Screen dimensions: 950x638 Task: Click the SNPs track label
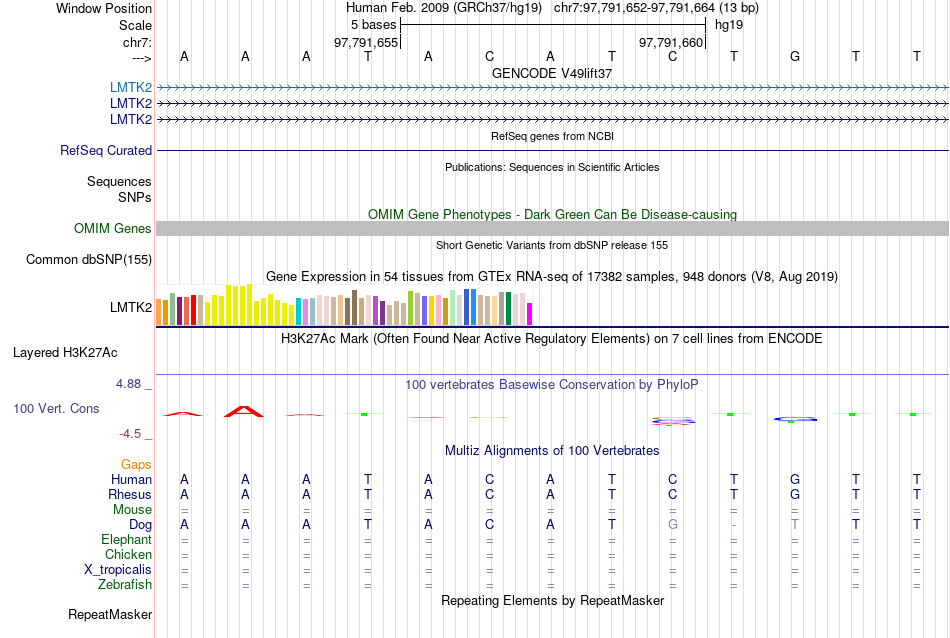click(135, 198)
